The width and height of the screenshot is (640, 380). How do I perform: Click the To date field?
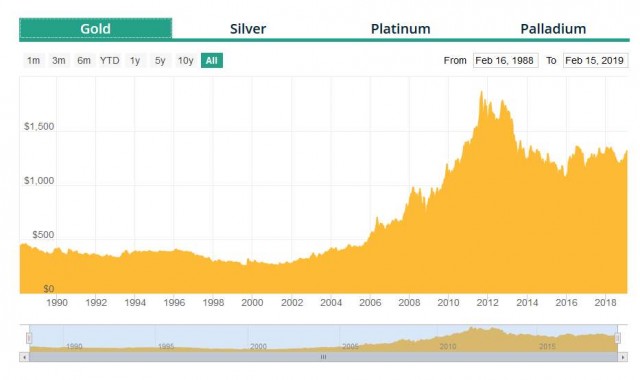coord(596,60)
